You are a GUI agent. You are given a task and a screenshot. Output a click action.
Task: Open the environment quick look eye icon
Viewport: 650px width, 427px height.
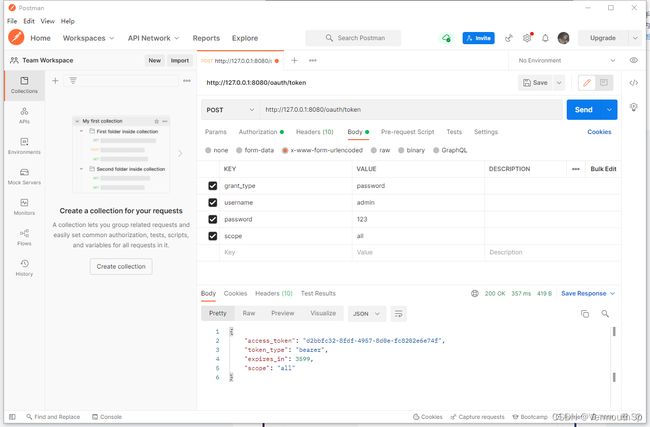(x=633, y=61)
